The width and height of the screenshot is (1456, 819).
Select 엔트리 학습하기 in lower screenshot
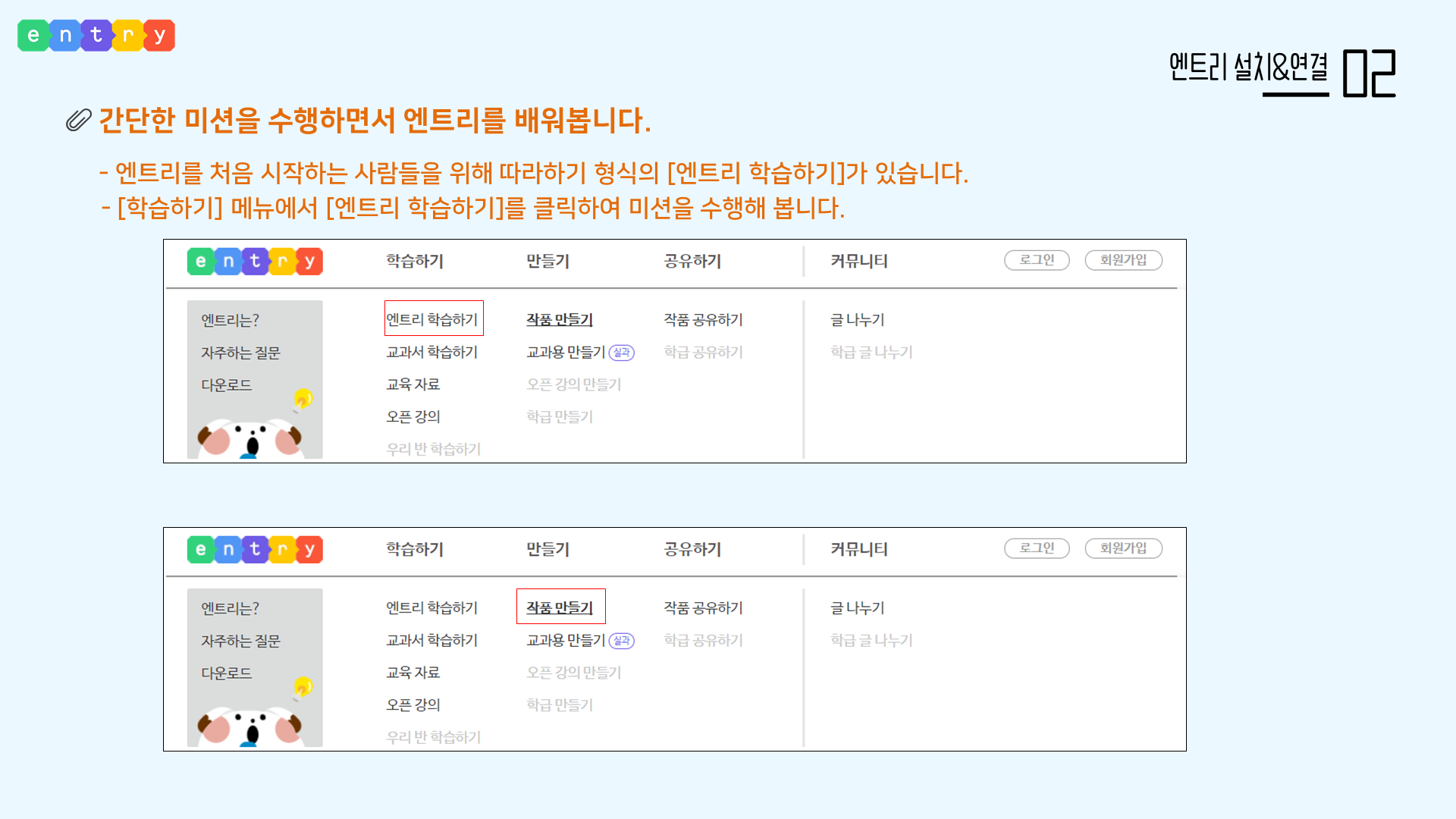click(432, 607)
